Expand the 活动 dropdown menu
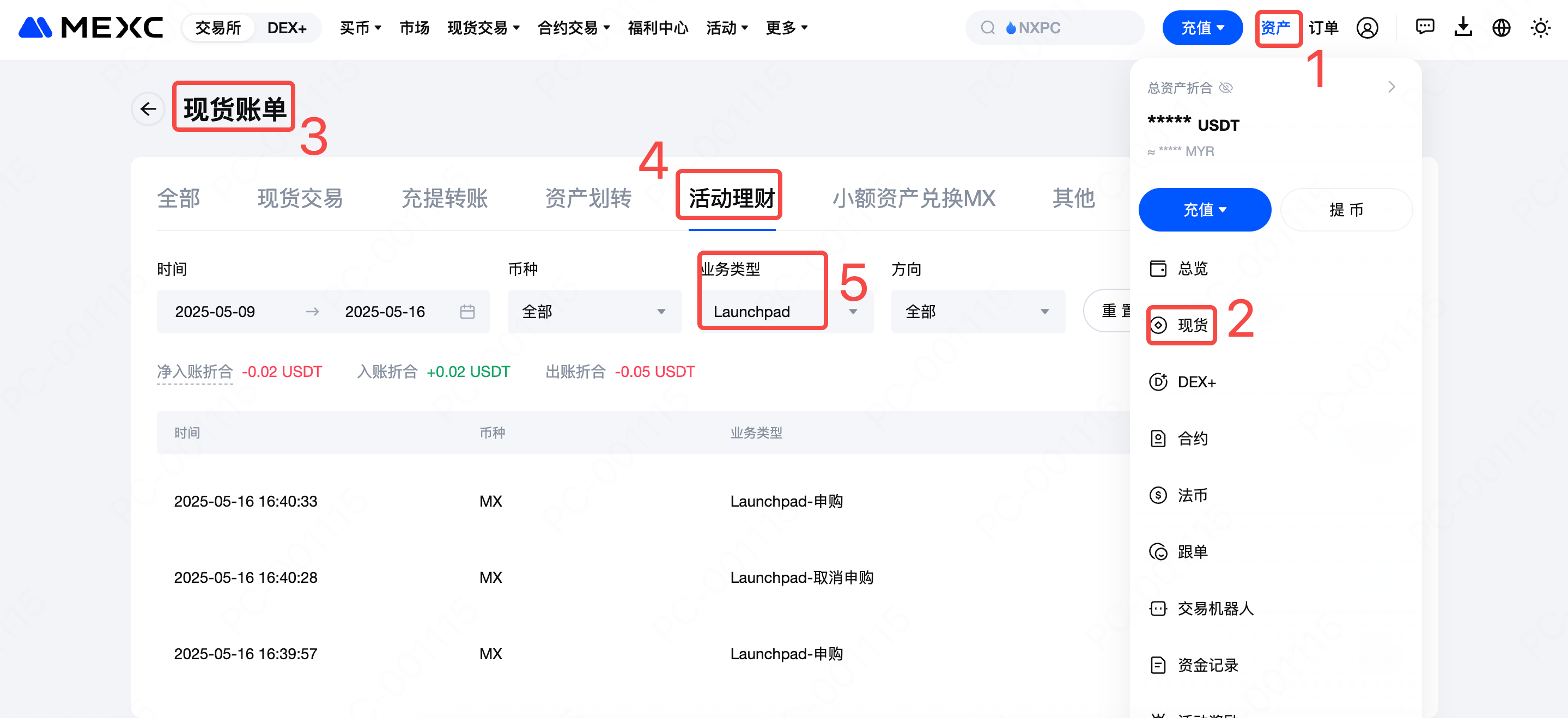Image resolution: width=1568 pixels, height=718 pixels. (x=727, y=28)
